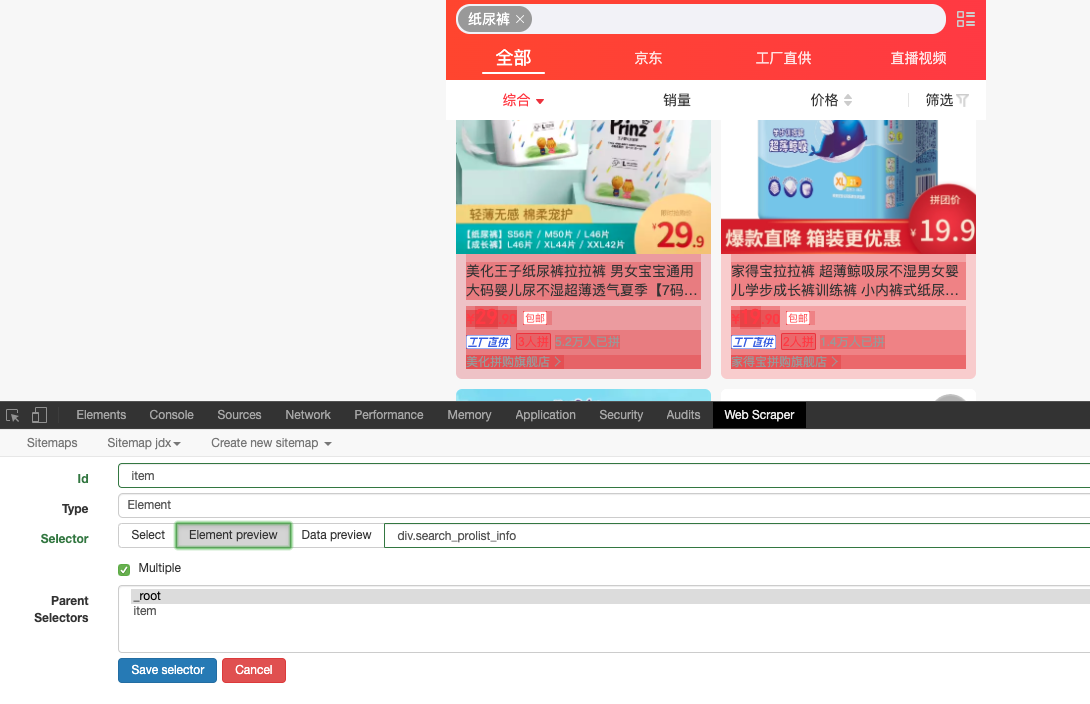This screenshot has width=1090, height=704.
Task: Open the 美化王子纸尿裤拉拉裤 product title
Action: pos(583,281)
